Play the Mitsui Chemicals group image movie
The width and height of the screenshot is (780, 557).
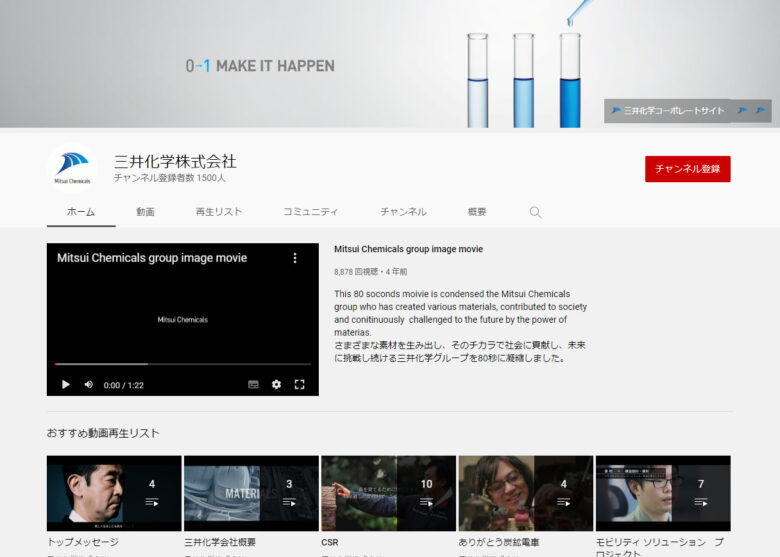[x=66, y=384]
